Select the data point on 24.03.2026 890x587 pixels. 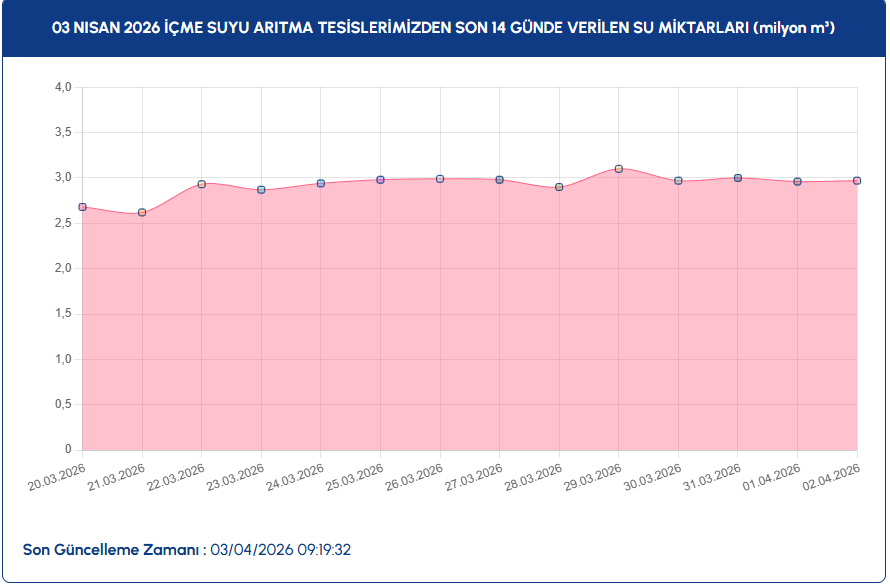click(321, 183)
